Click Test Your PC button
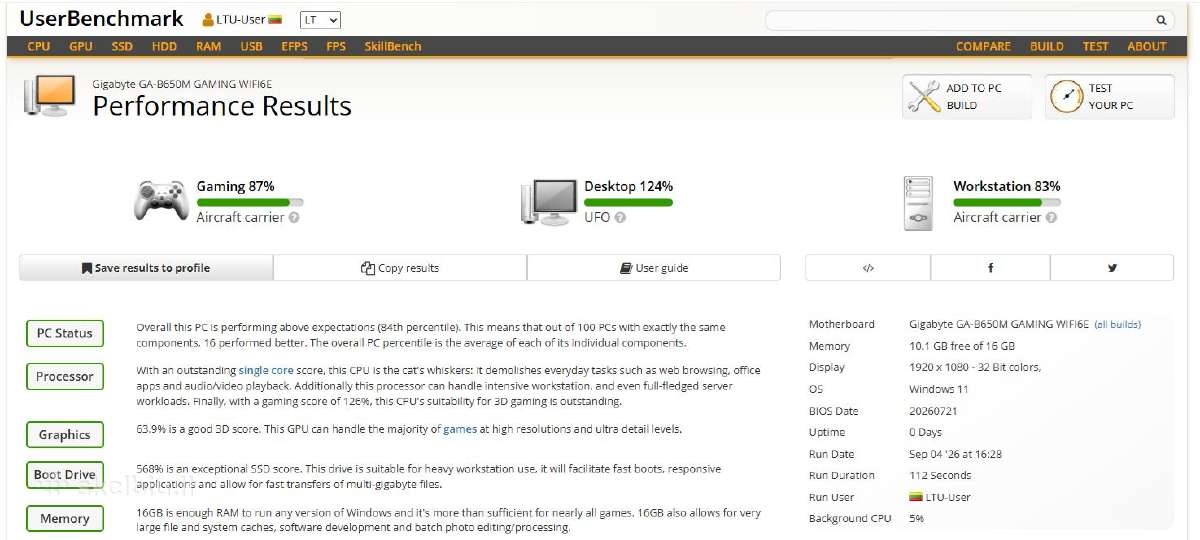The width and height of the screenshot is (1200, 540). tap(1110, 96)
